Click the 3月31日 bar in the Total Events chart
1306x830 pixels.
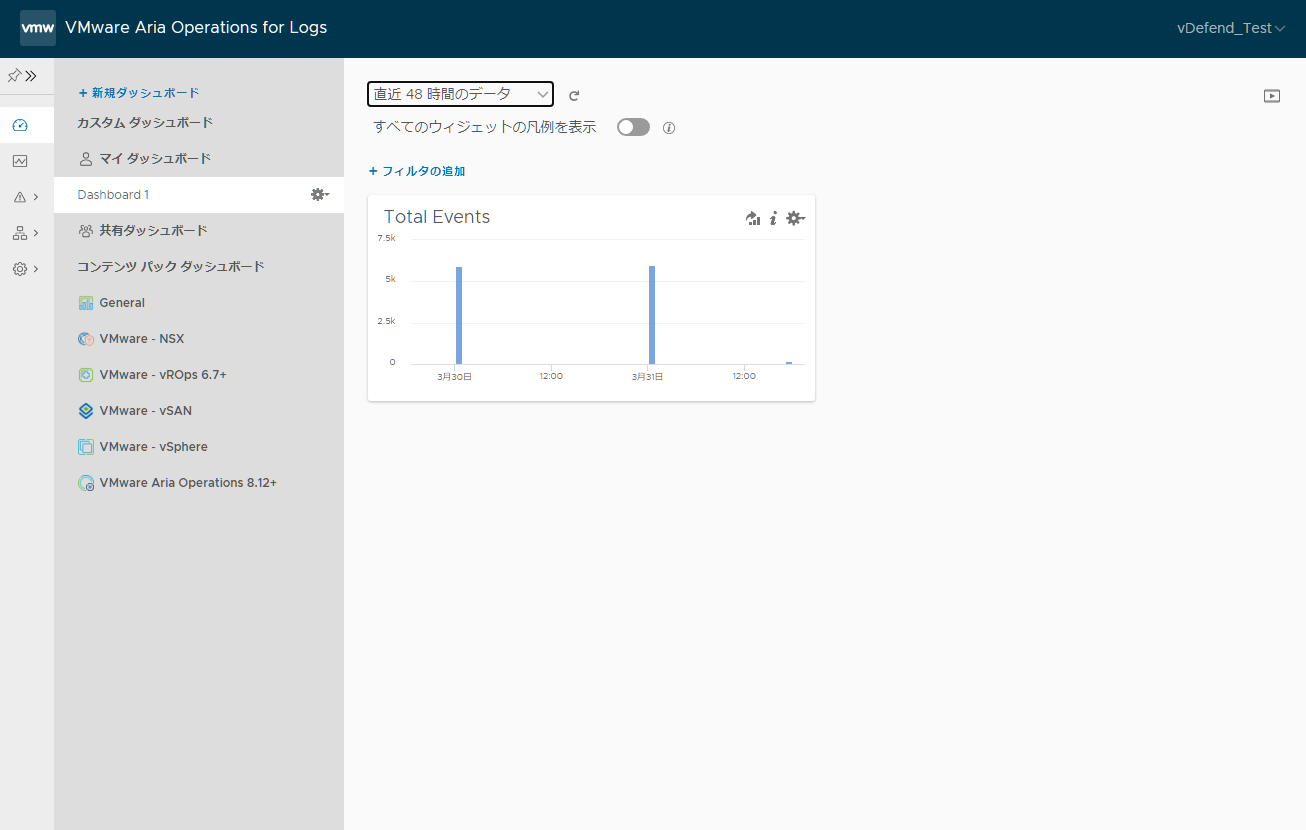pos(652,315)
